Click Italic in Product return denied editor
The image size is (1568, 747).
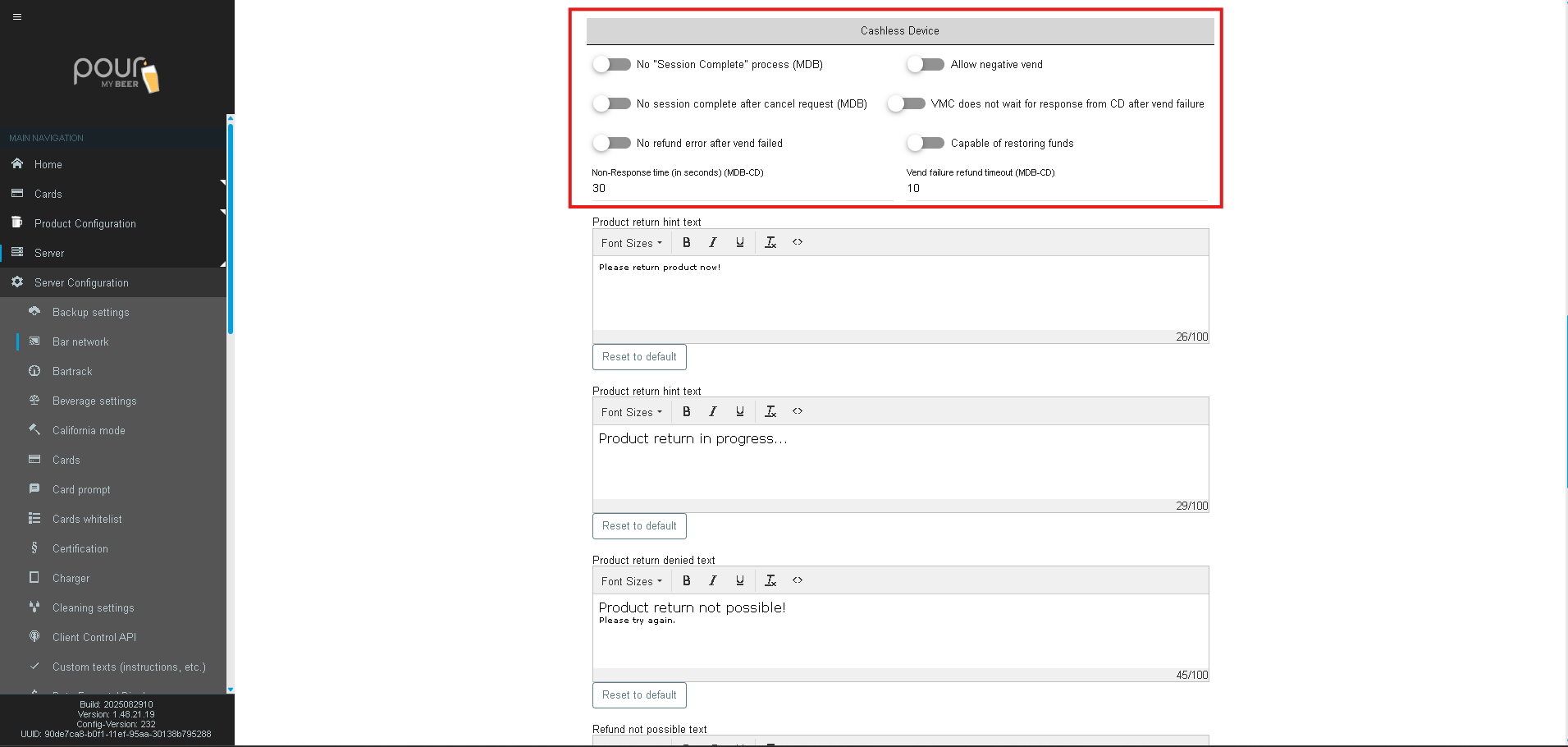coord(713,581)
